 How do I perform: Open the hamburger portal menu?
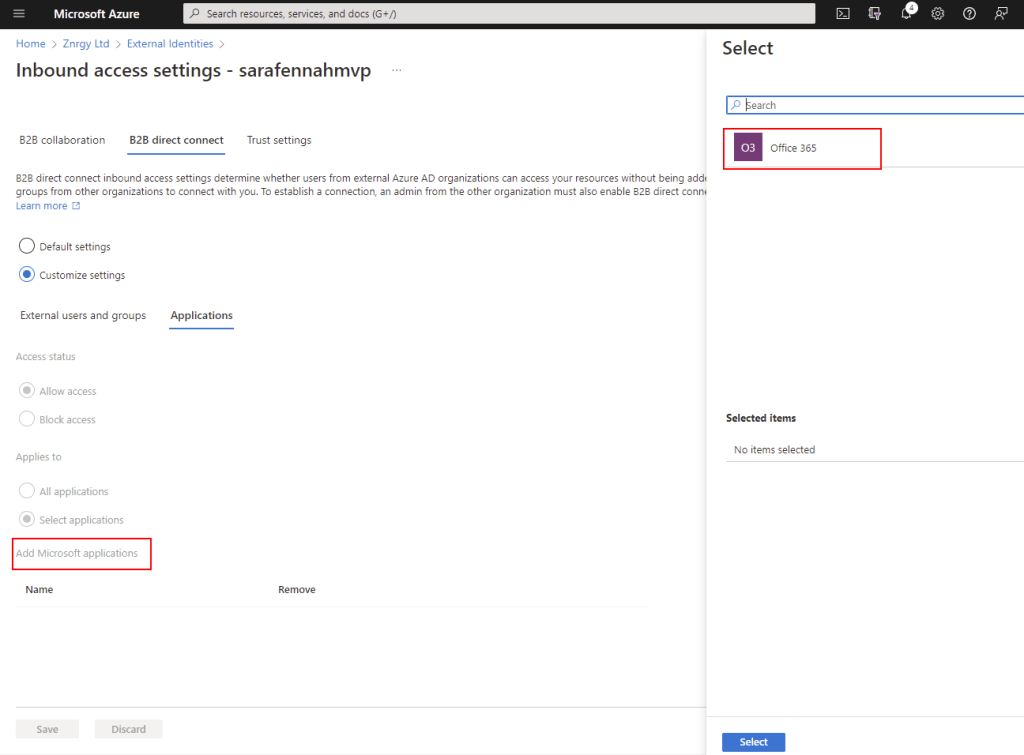(x=19, y=14)
